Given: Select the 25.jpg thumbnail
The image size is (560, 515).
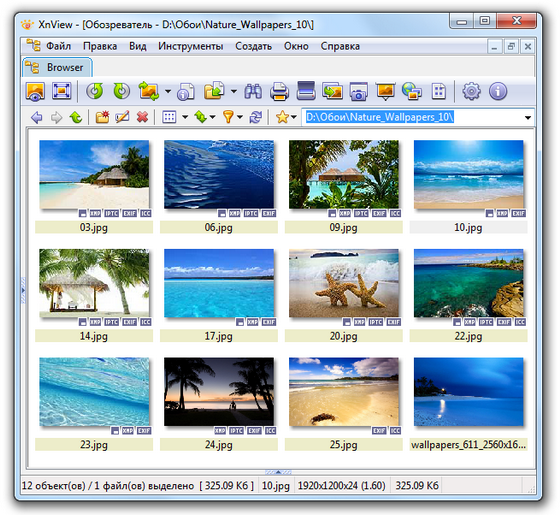Looking at the screenshot, I should click(344, 392).
